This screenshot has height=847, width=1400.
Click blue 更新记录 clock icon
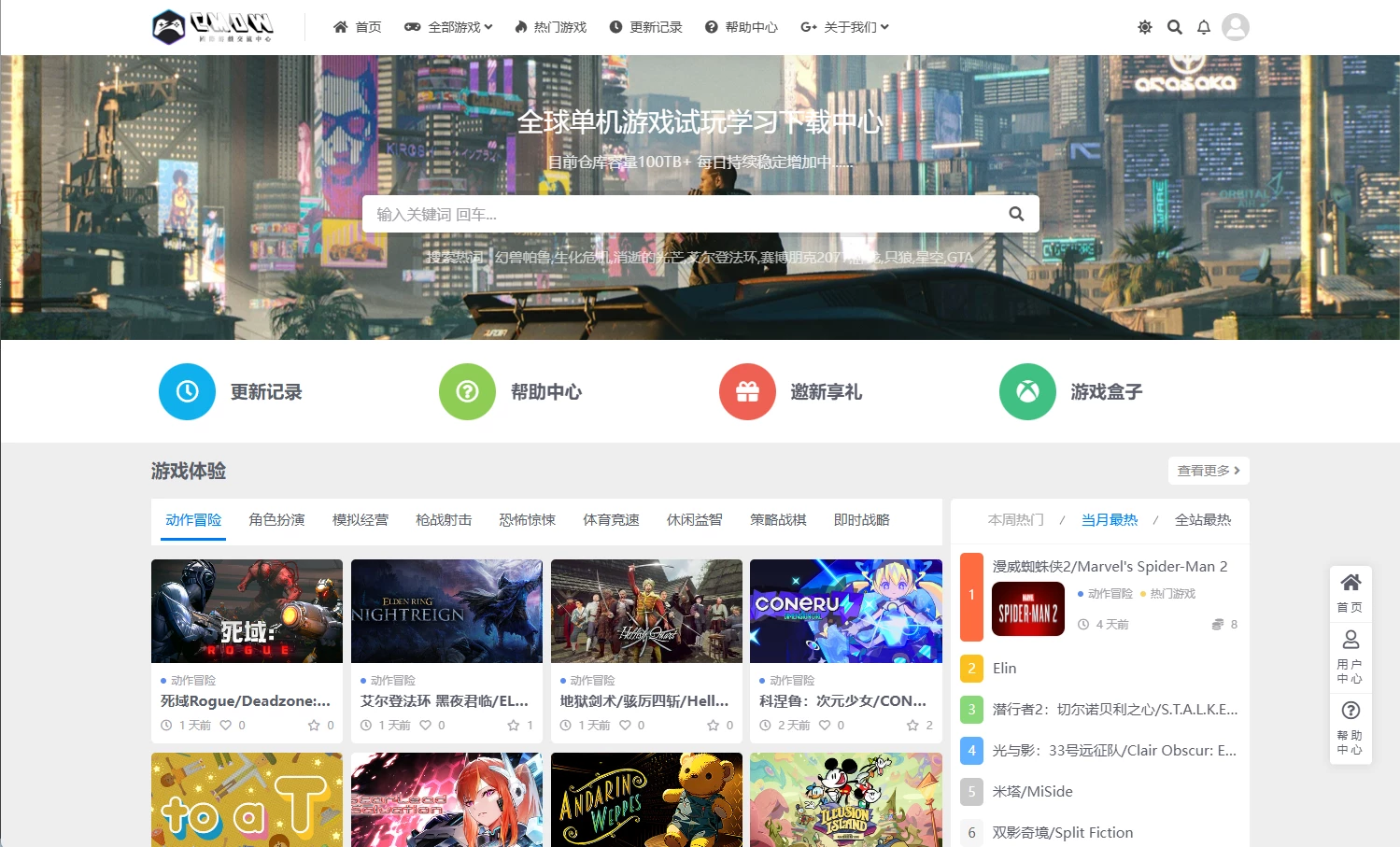pos(187,391)
